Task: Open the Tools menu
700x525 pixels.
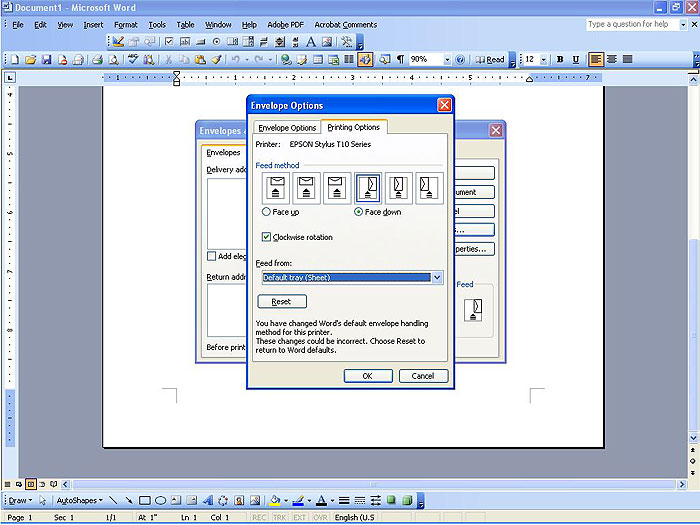Action: (x=157, y=25)
